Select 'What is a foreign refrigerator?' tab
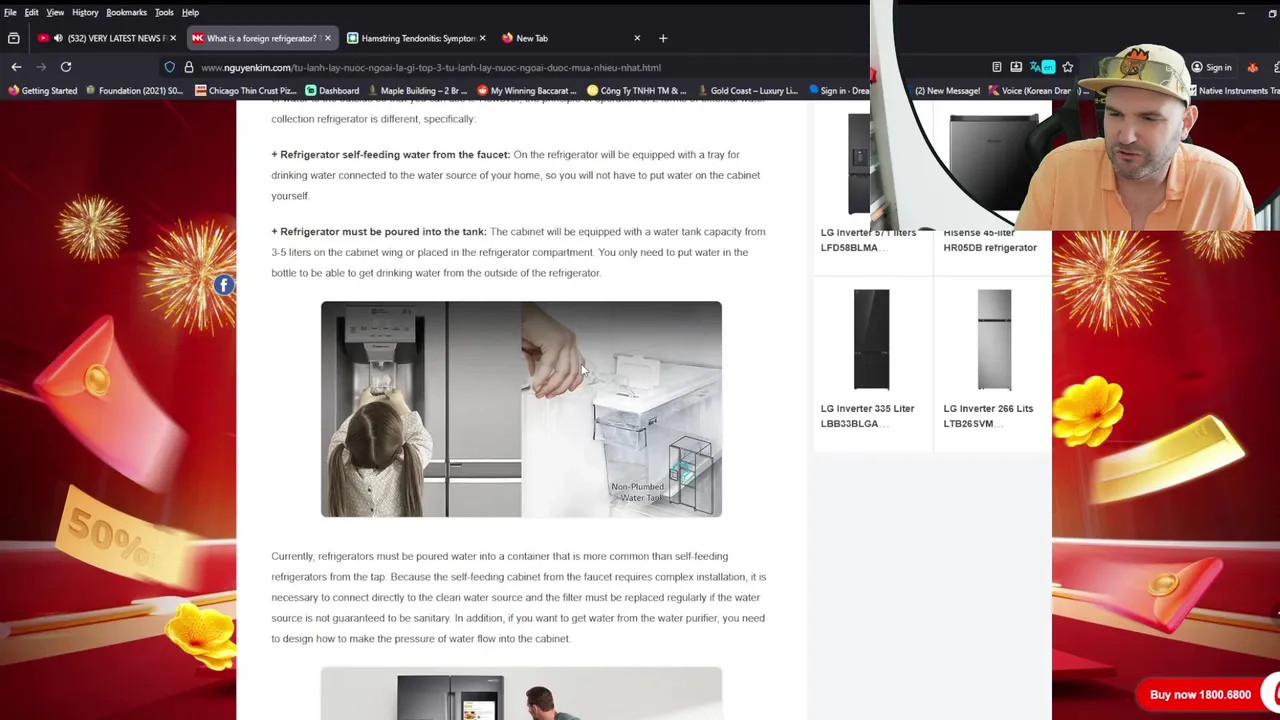1280x720 pixels. coord(260,38)
